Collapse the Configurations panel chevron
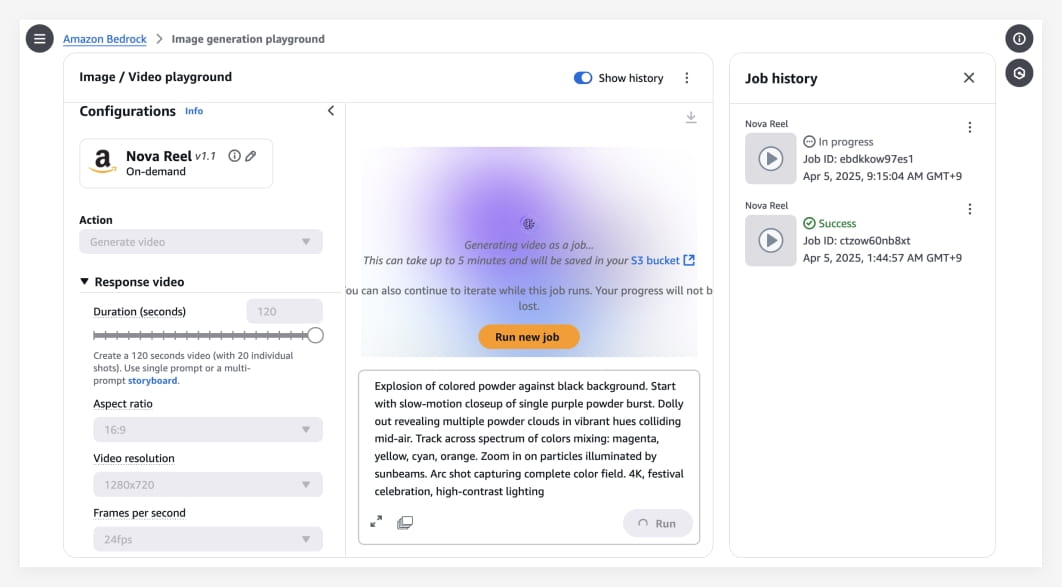 pyautogui.click(x=331, y=110)
